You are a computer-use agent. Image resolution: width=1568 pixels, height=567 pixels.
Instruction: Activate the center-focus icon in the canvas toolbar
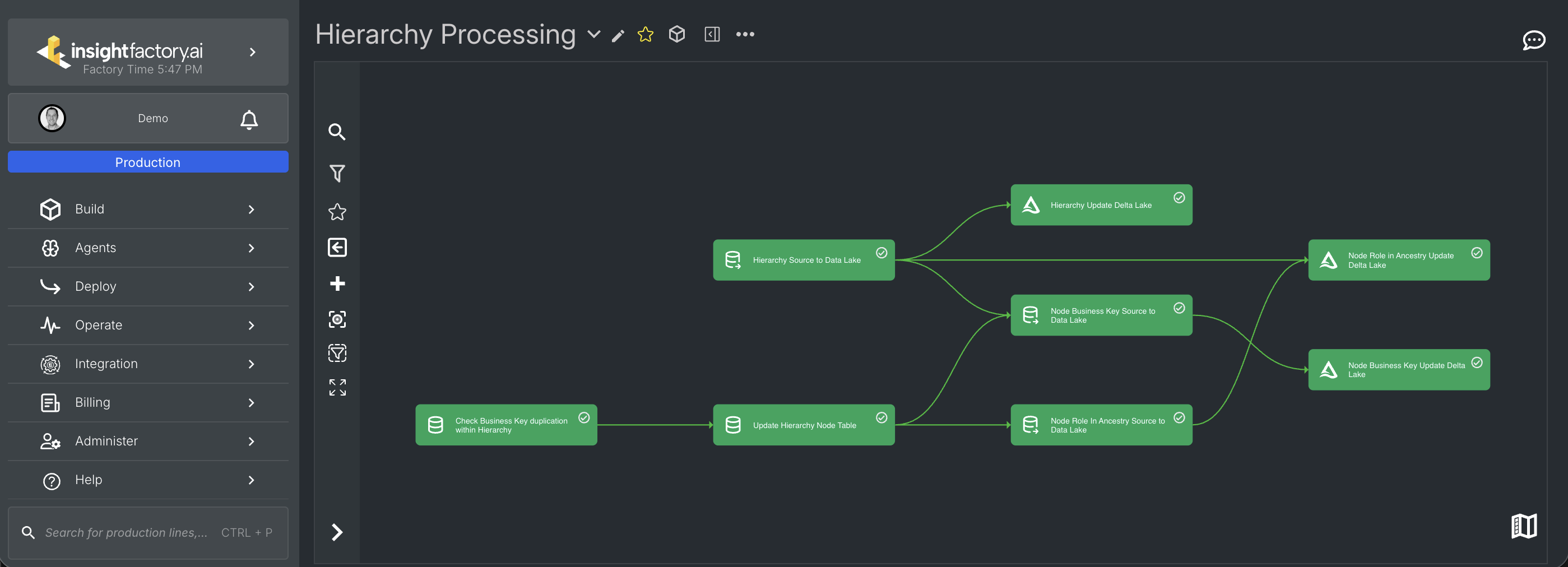(337, 318)
